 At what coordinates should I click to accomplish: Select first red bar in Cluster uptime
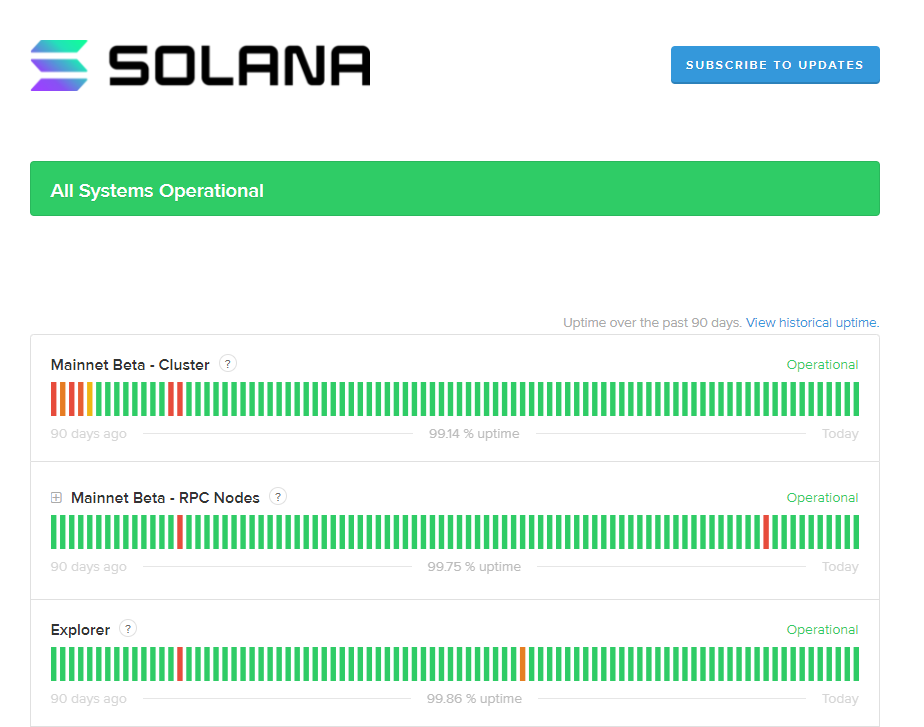(x=54, y=399)
